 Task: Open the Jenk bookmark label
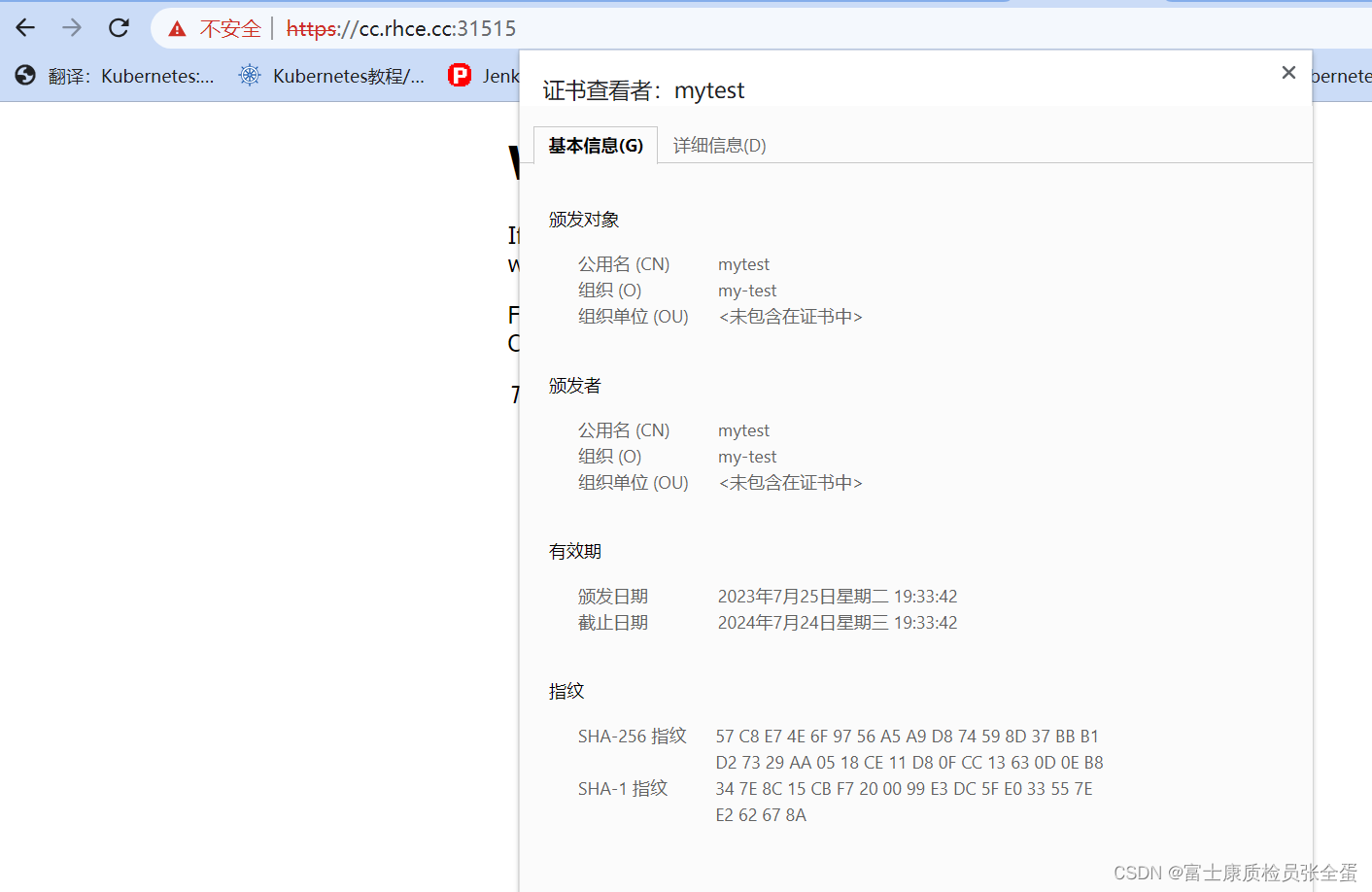pos(500,76)
